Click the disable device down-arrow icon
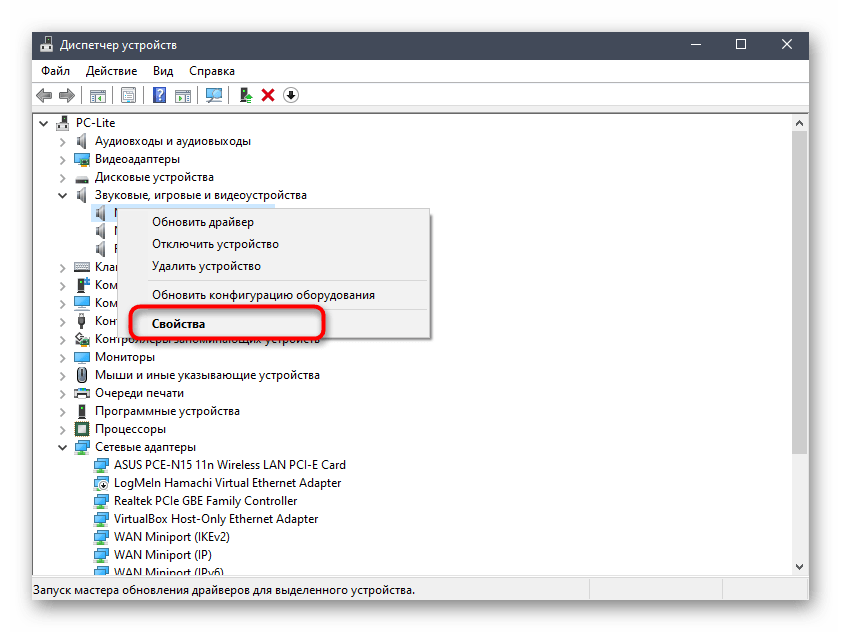 (x=291, y=95)
